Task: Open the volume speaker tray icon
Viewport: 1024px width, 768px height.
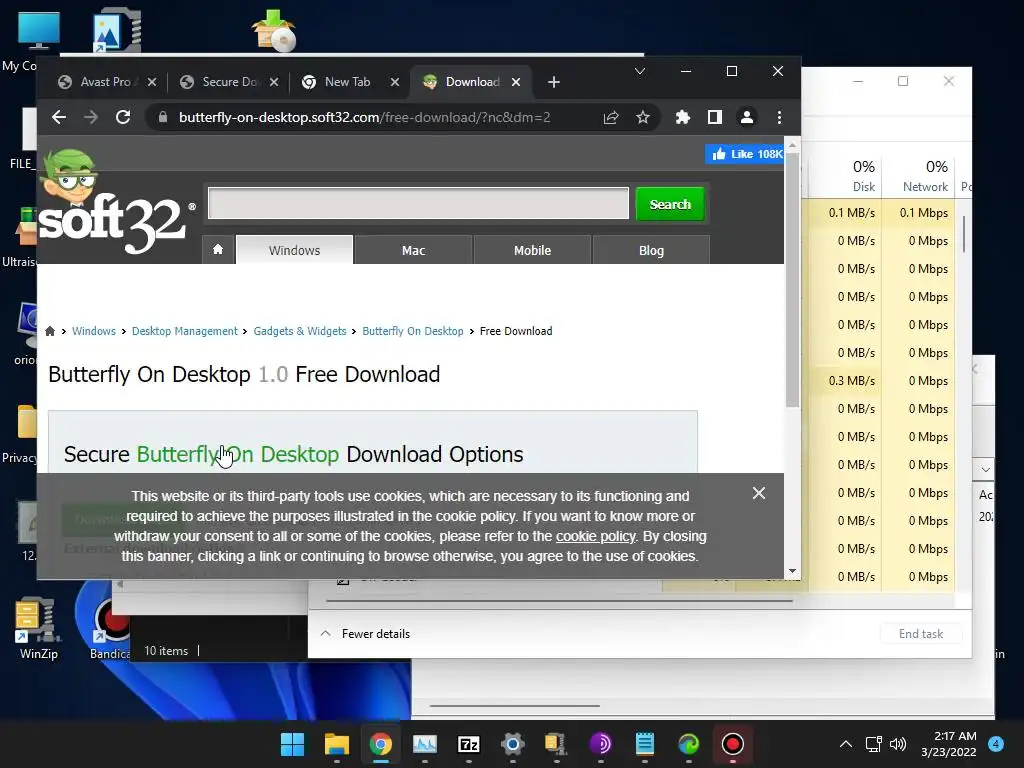Action: [x=898, y=744]
